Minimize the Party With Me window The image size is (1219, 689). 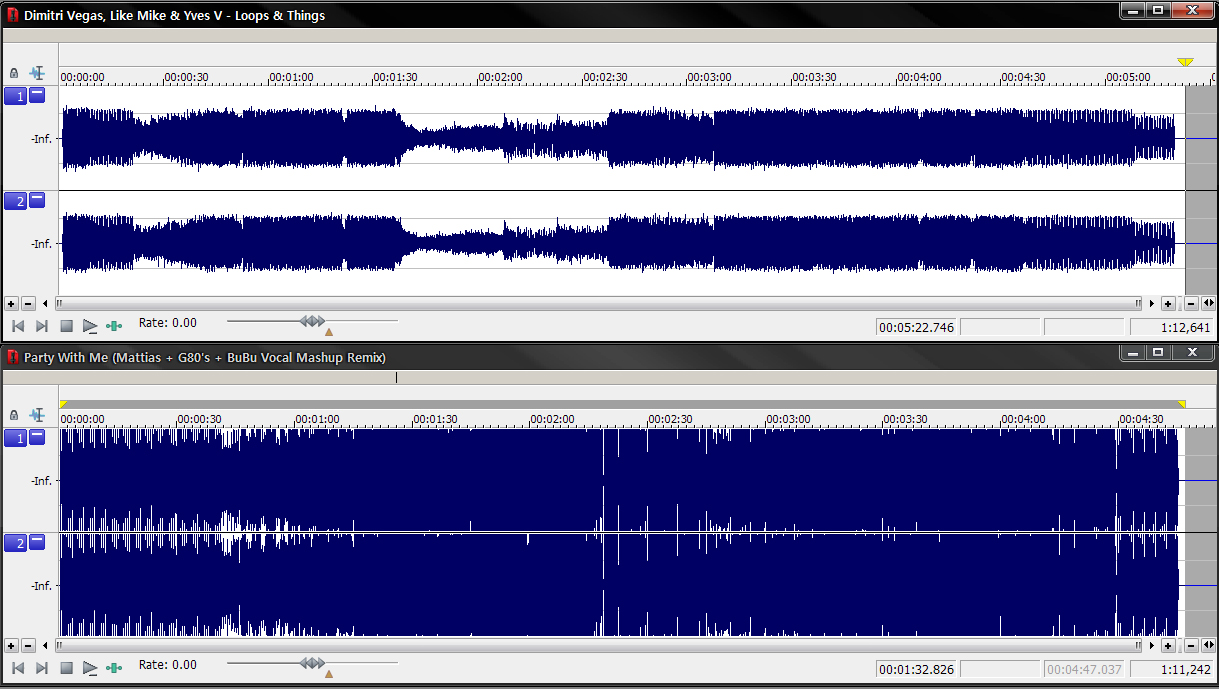(1133, 352)
